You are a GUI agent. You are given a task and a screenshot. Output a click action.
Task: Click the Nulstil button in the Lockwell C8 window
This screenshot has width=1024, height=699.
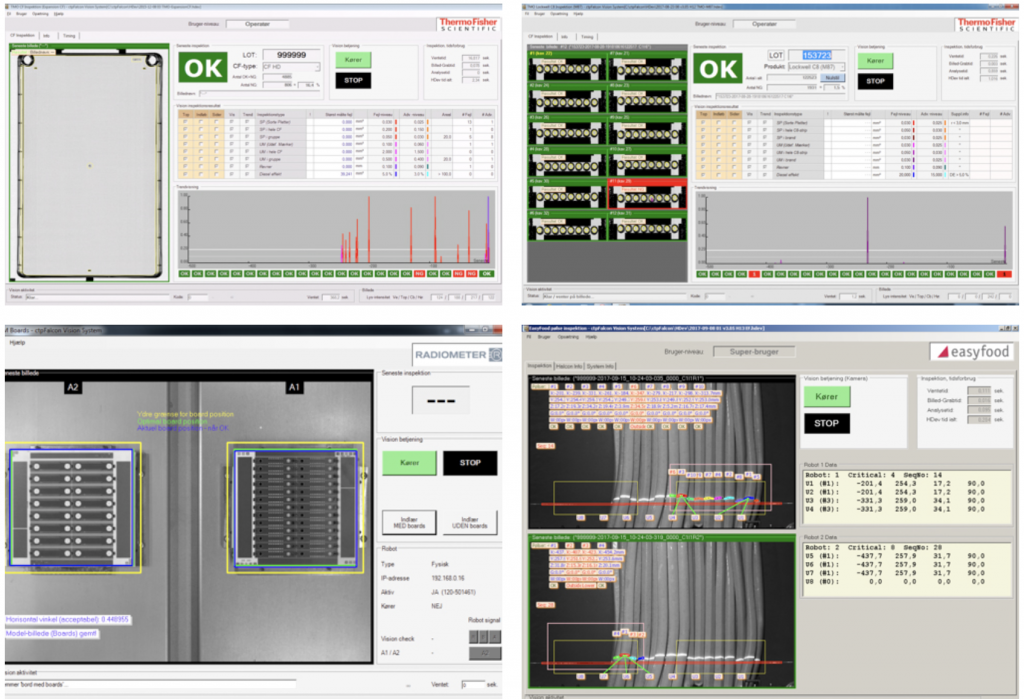(832, 78)
